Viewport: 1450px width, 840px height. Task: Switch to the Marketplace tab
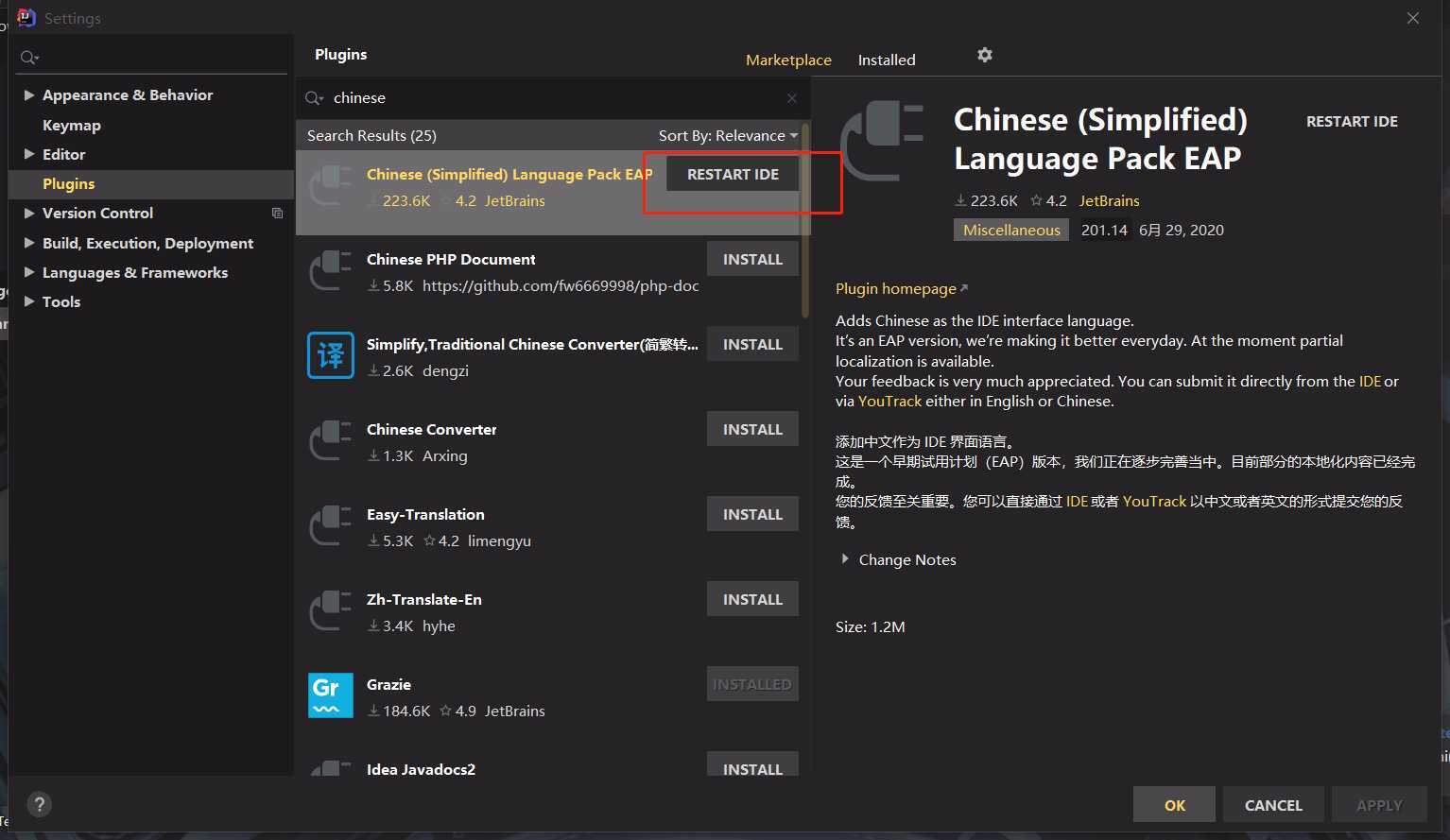coord(788,60)
